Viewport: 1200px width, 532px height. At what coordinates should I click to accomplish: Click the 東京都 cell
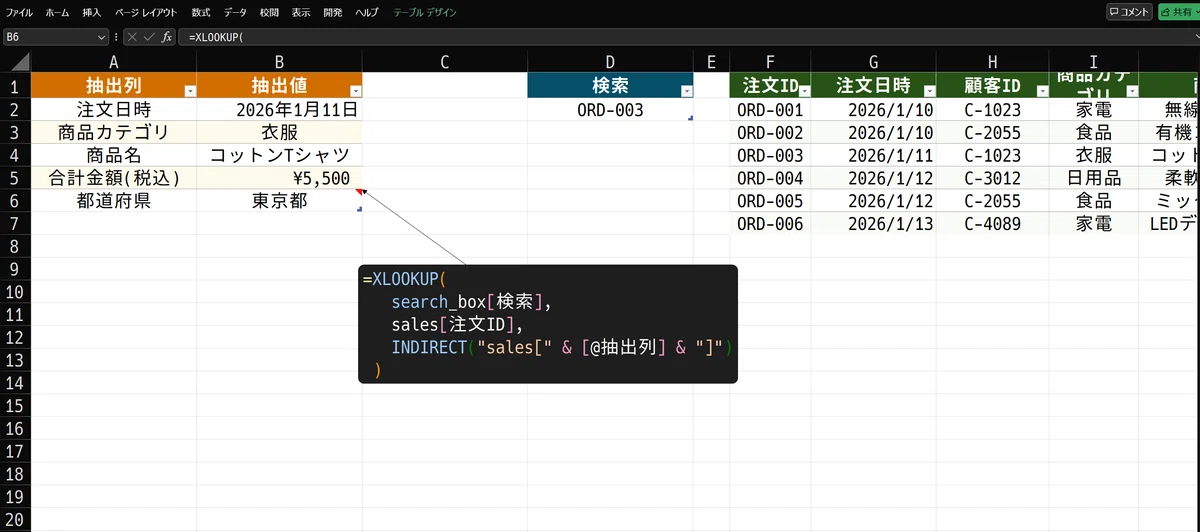(x=279, y=201)
